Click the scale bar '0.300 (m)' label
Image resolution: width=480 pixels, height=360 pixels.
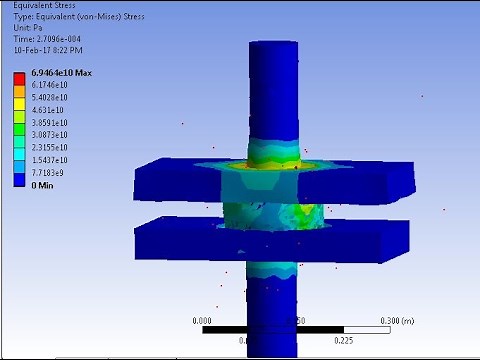point(397,321)
